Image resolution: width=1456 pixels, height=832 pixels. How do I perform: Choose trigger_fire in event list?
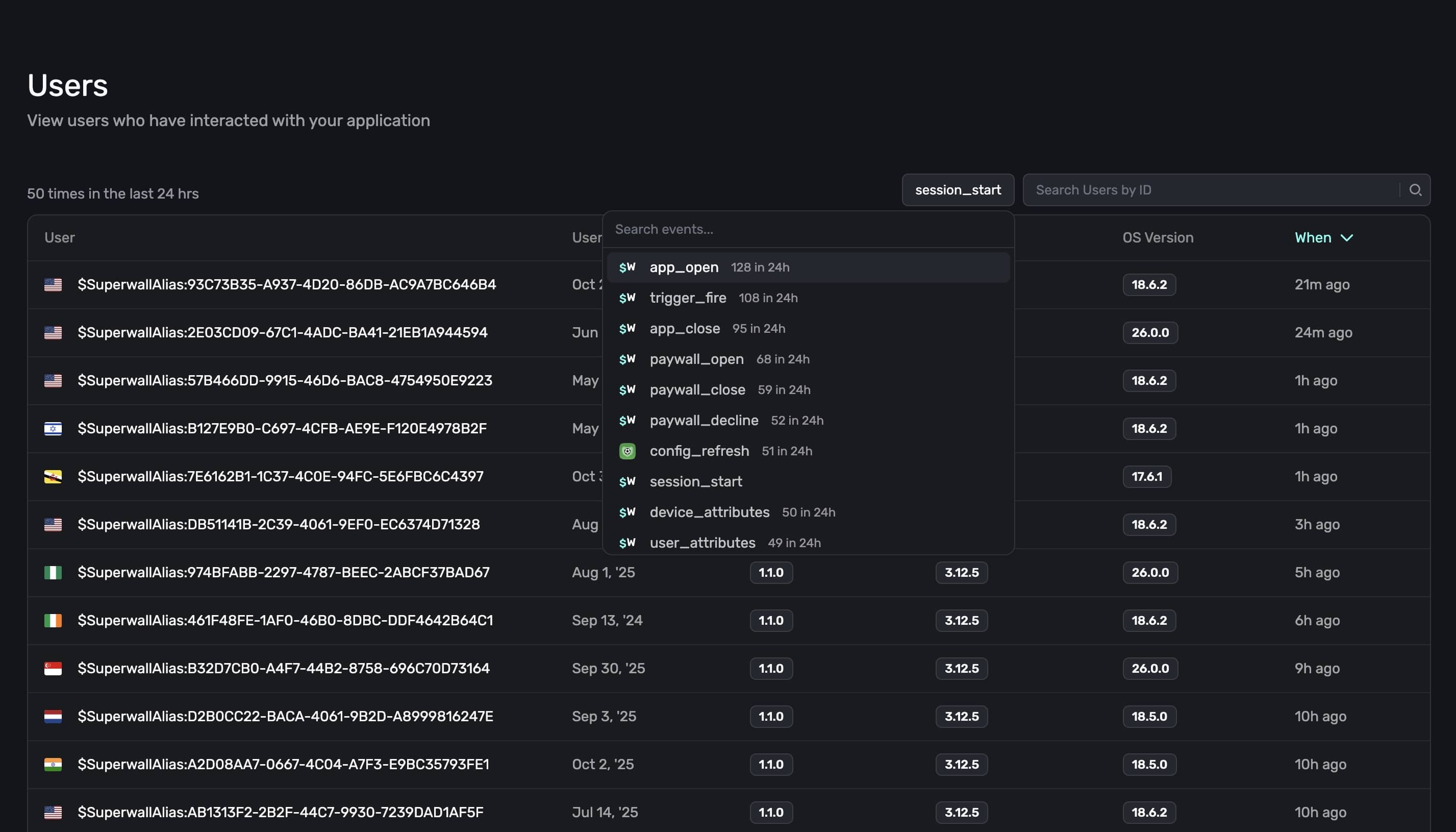pos(688,298)
